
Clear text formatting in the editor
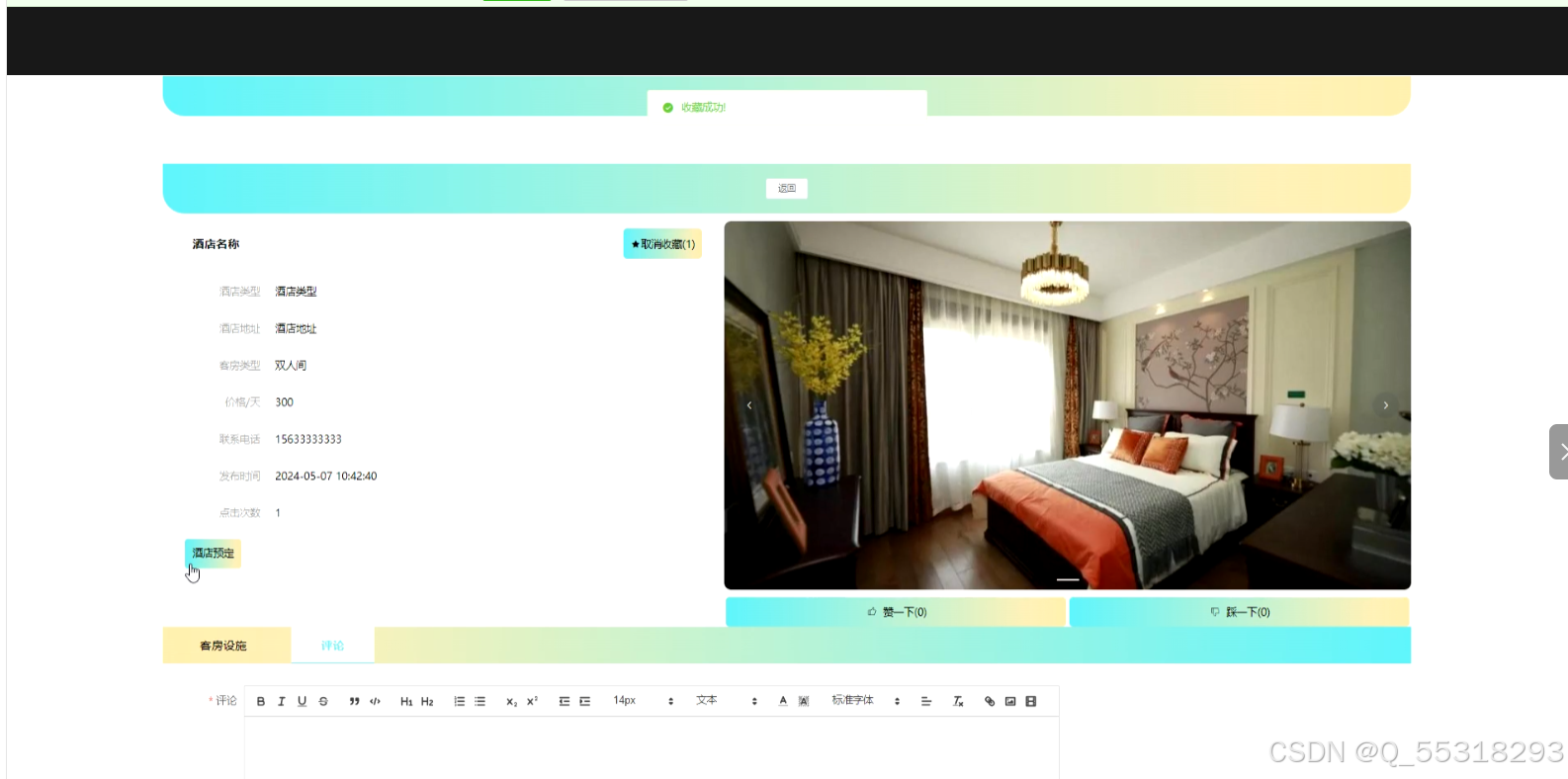pyautogui.click(x=958, y=701)
